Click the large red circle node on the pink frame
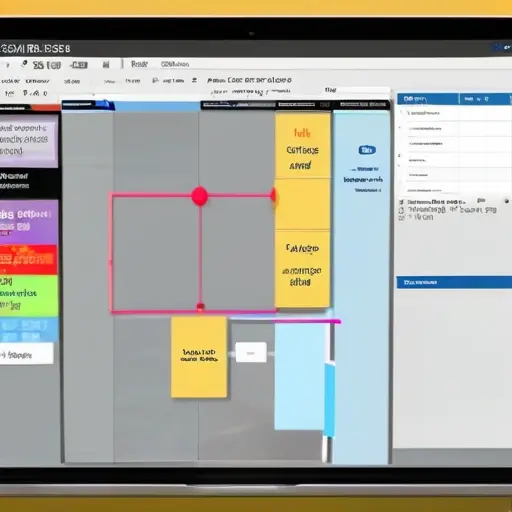Viewport: 512px width, 512px height. (200, 196)
